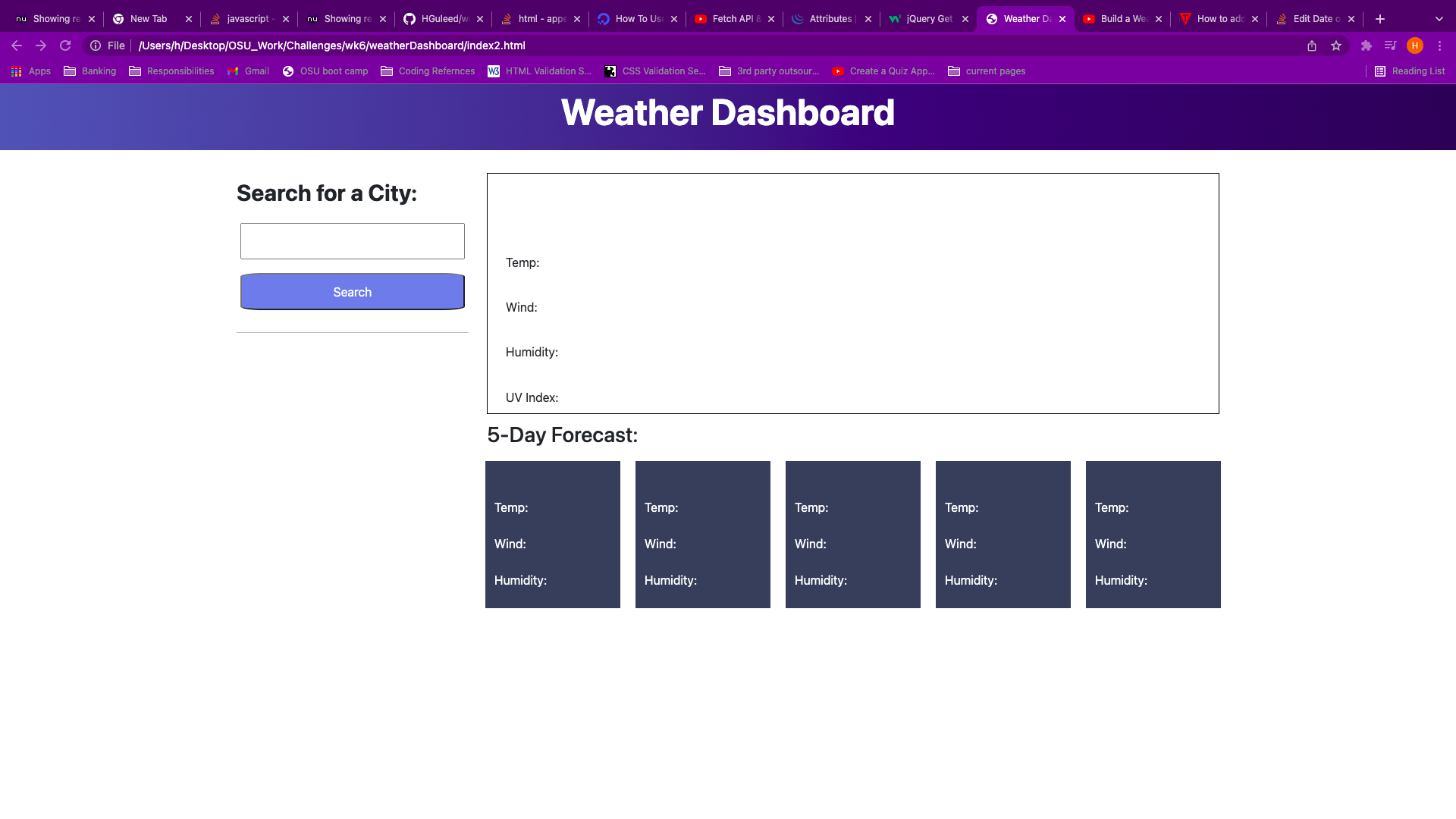Click the Search button

[352, 291]
